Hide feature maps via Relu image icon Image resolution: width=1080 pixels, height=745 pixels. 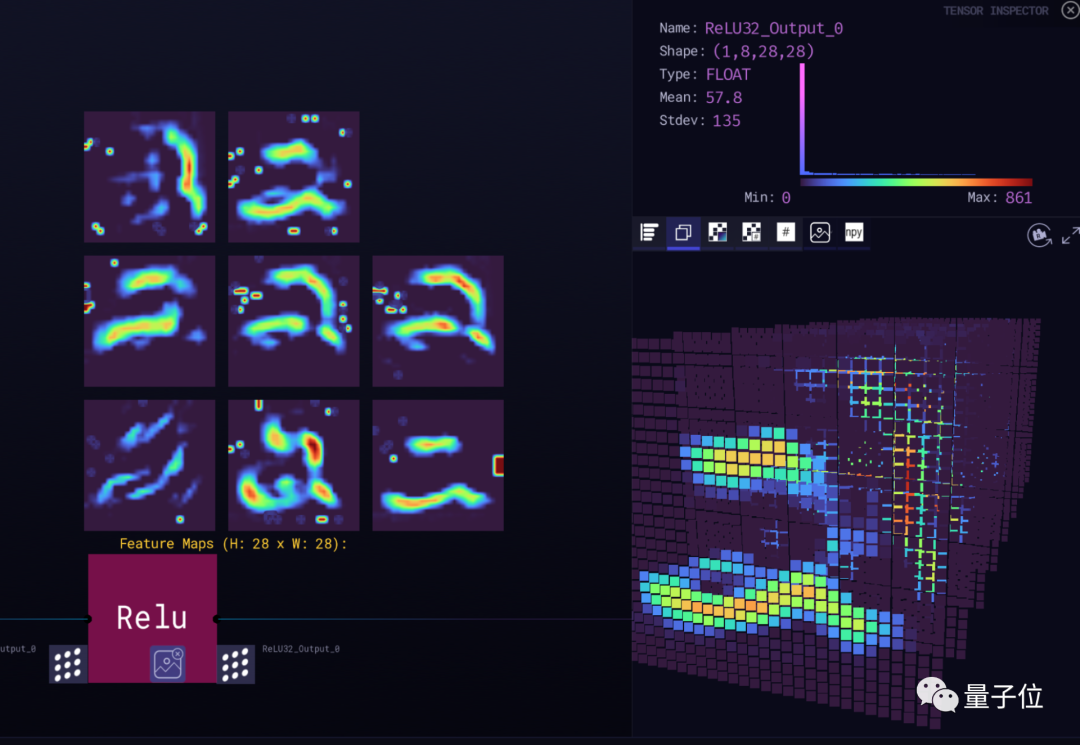point(168,663)
